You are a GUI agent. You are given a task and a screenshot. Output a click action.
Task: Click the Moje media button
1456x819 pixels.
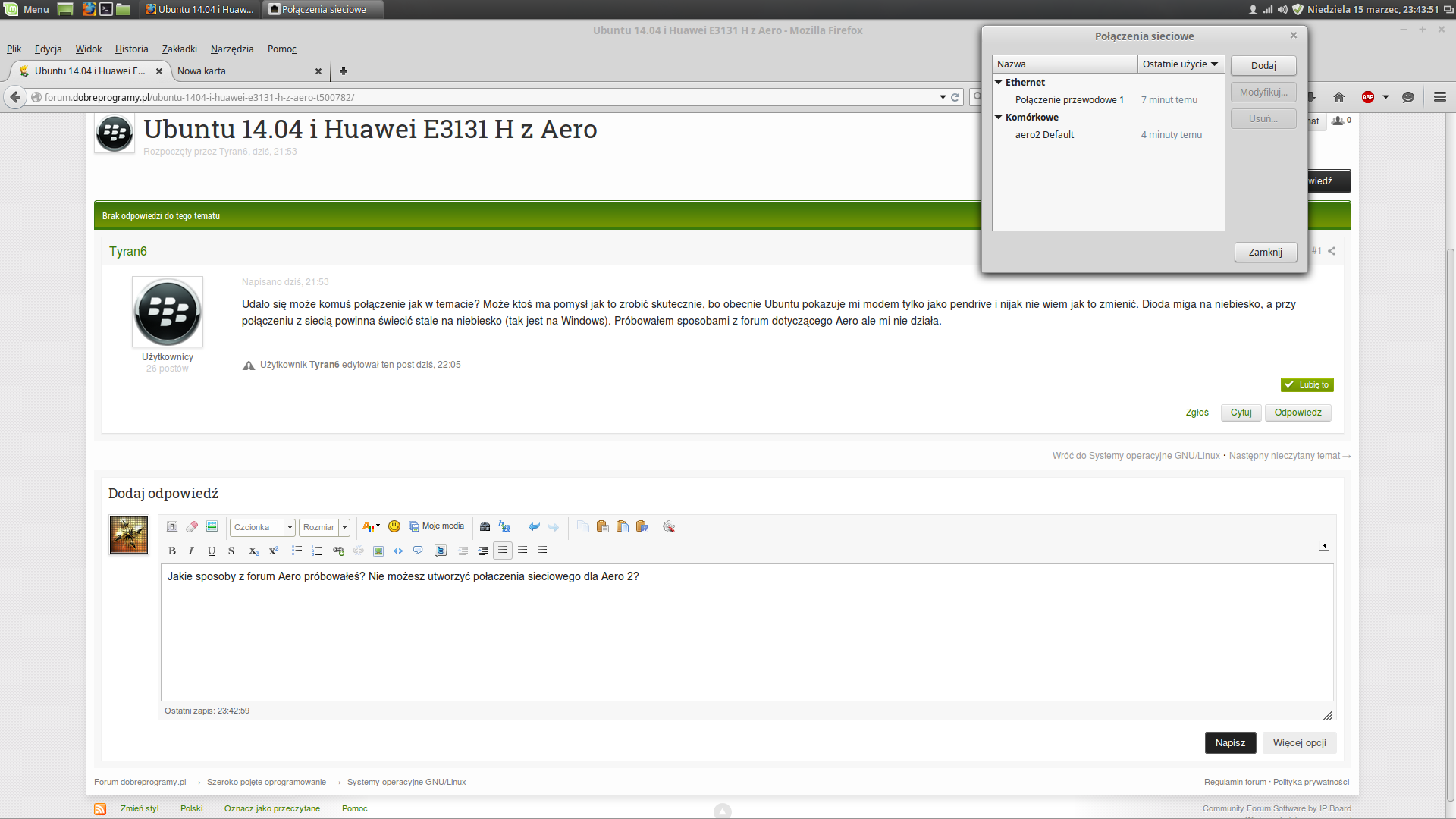[x=436, y=527]
